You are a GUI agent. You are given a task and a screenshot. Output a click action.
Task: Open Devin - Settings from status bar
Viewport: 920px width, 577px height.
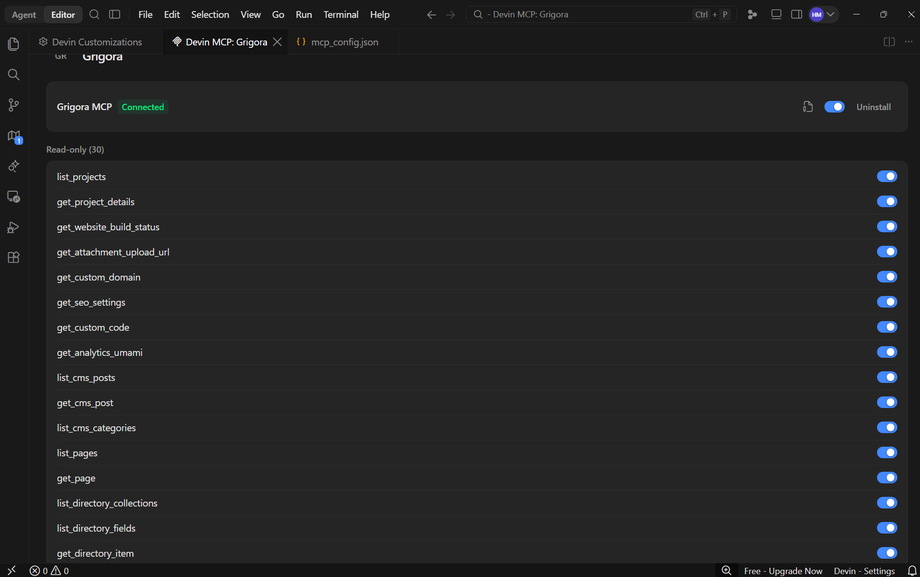point(864,571)
